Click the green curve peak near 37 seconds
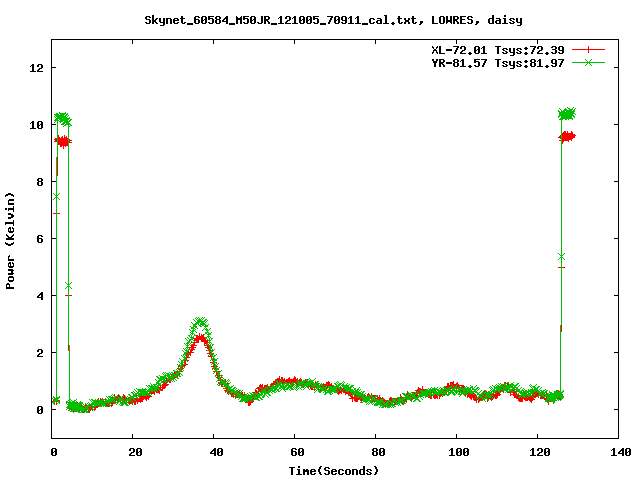 pyautogui.click(x=200, y=323)
